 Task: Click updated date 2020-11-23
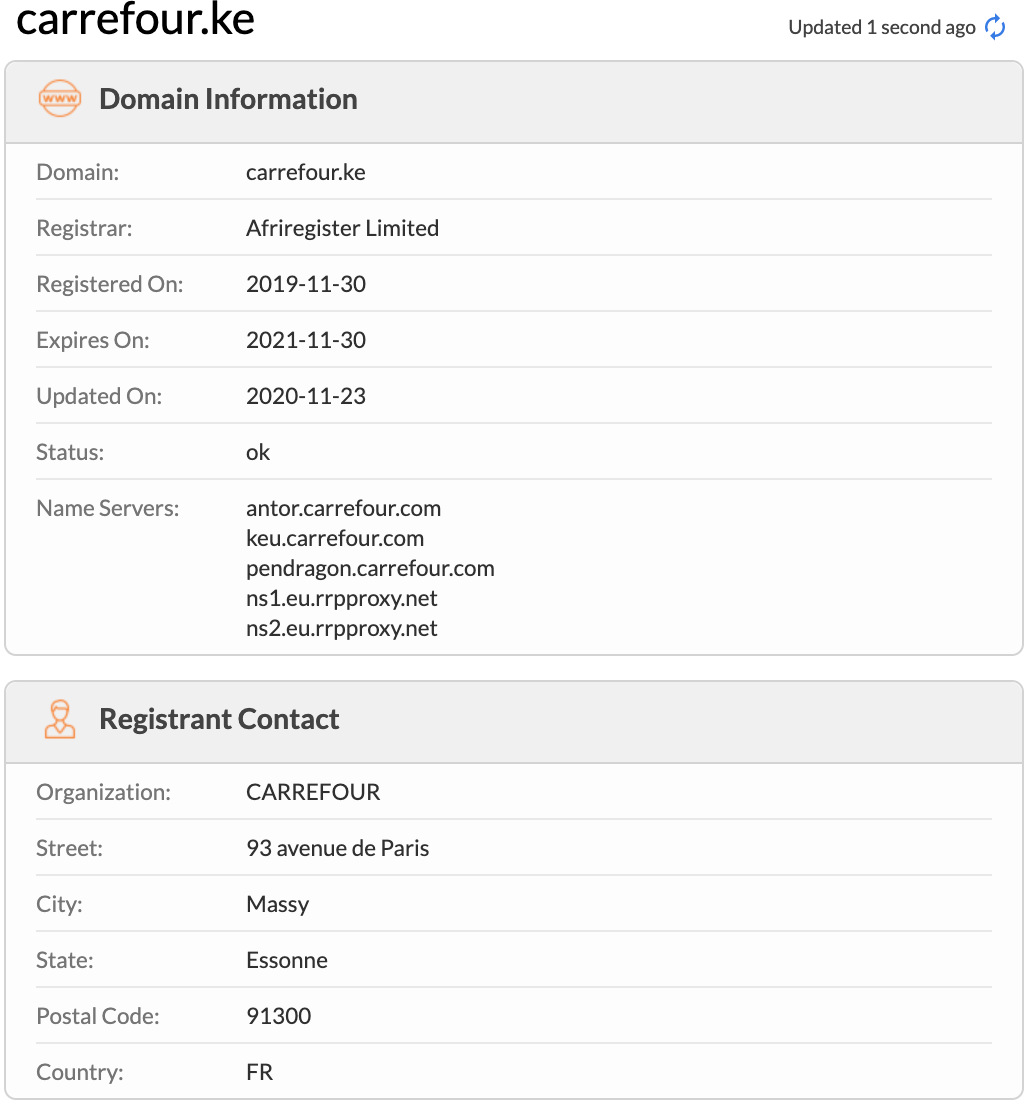coord(306,396)
